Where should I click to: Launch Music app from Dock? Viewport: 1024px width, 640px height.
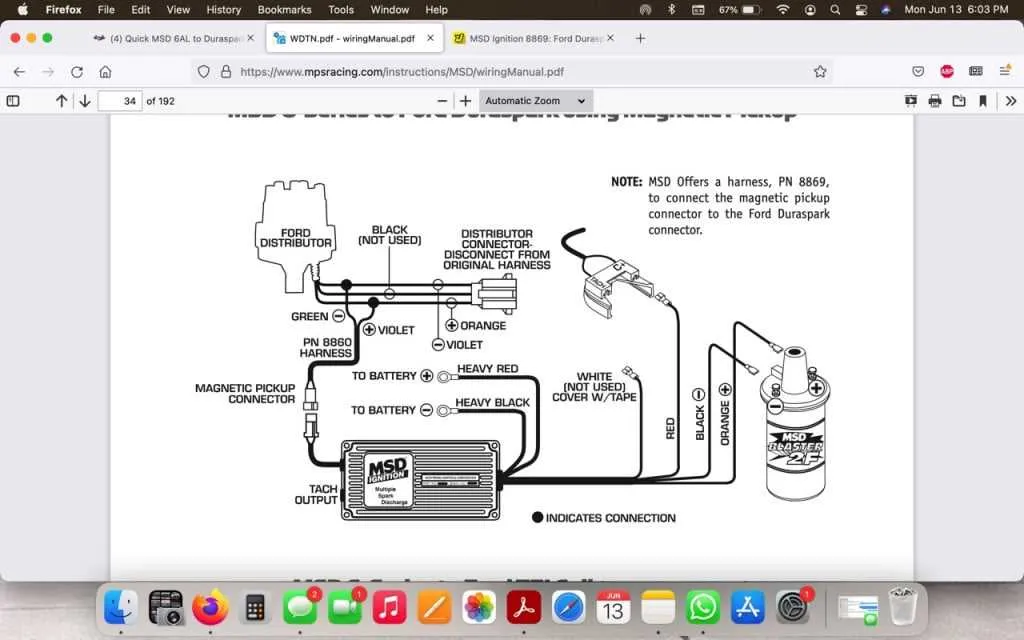tap(389, 607)
